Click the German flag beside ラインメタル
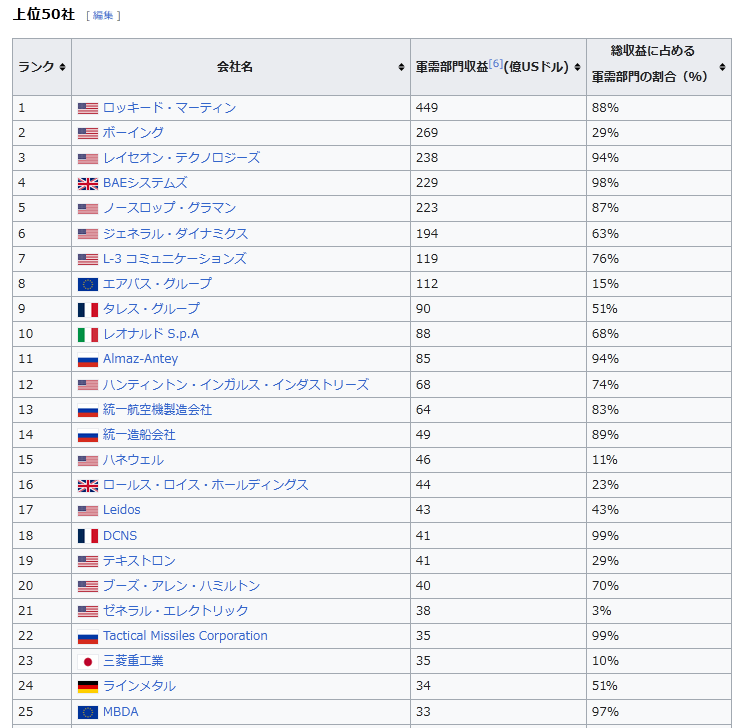The image size is (740, 728). click(x=88, y=686)
